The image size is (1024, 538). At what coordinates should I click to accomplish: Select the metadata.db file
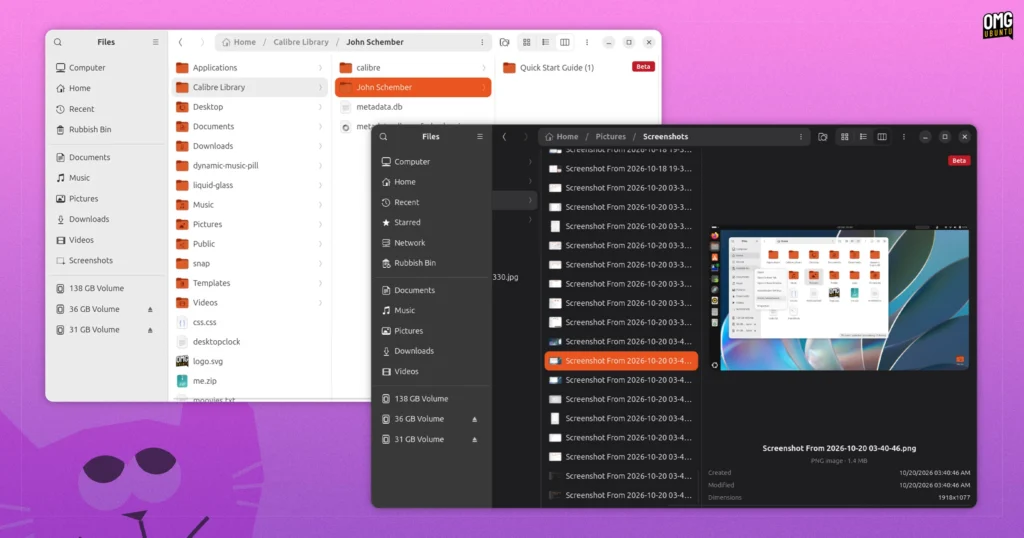point(413,106)
